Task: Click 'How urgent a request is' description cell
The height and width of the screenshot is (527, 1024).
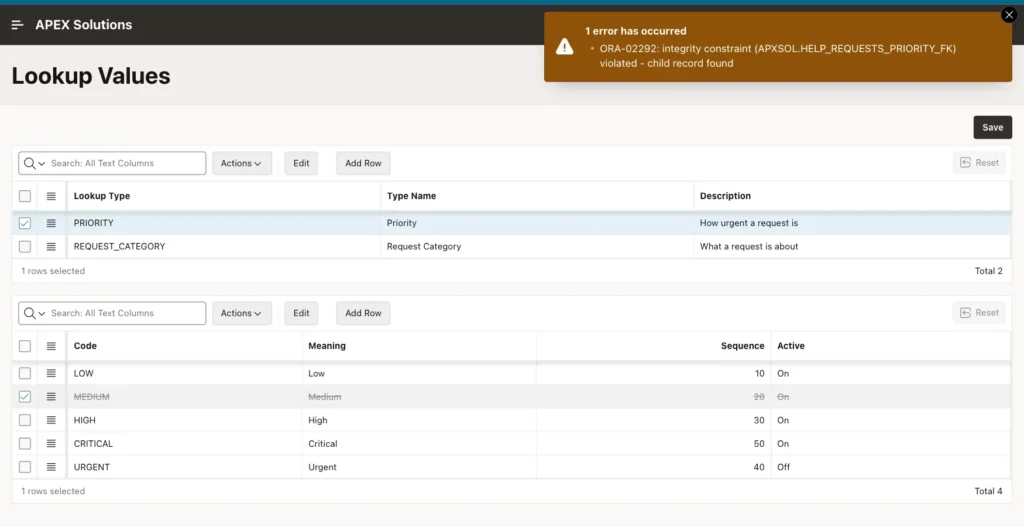Action: 852,223
